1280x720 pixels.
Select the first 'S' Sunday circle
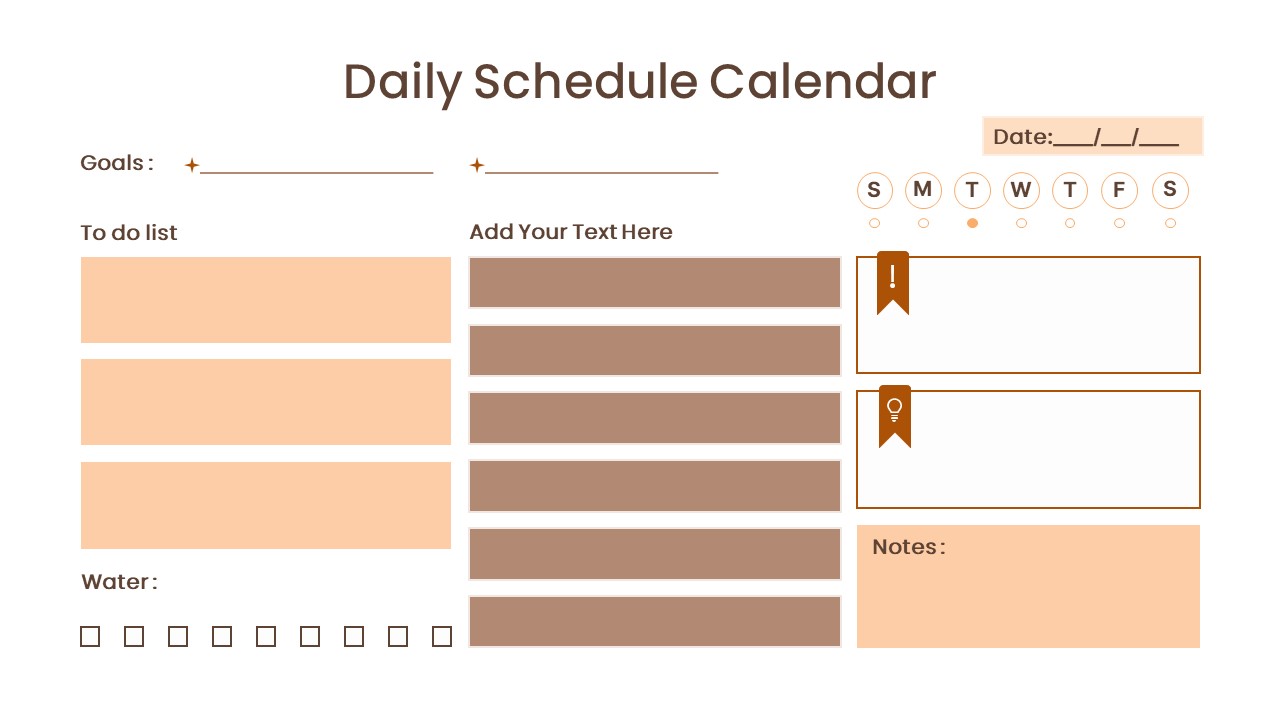[x=874, y=190]
